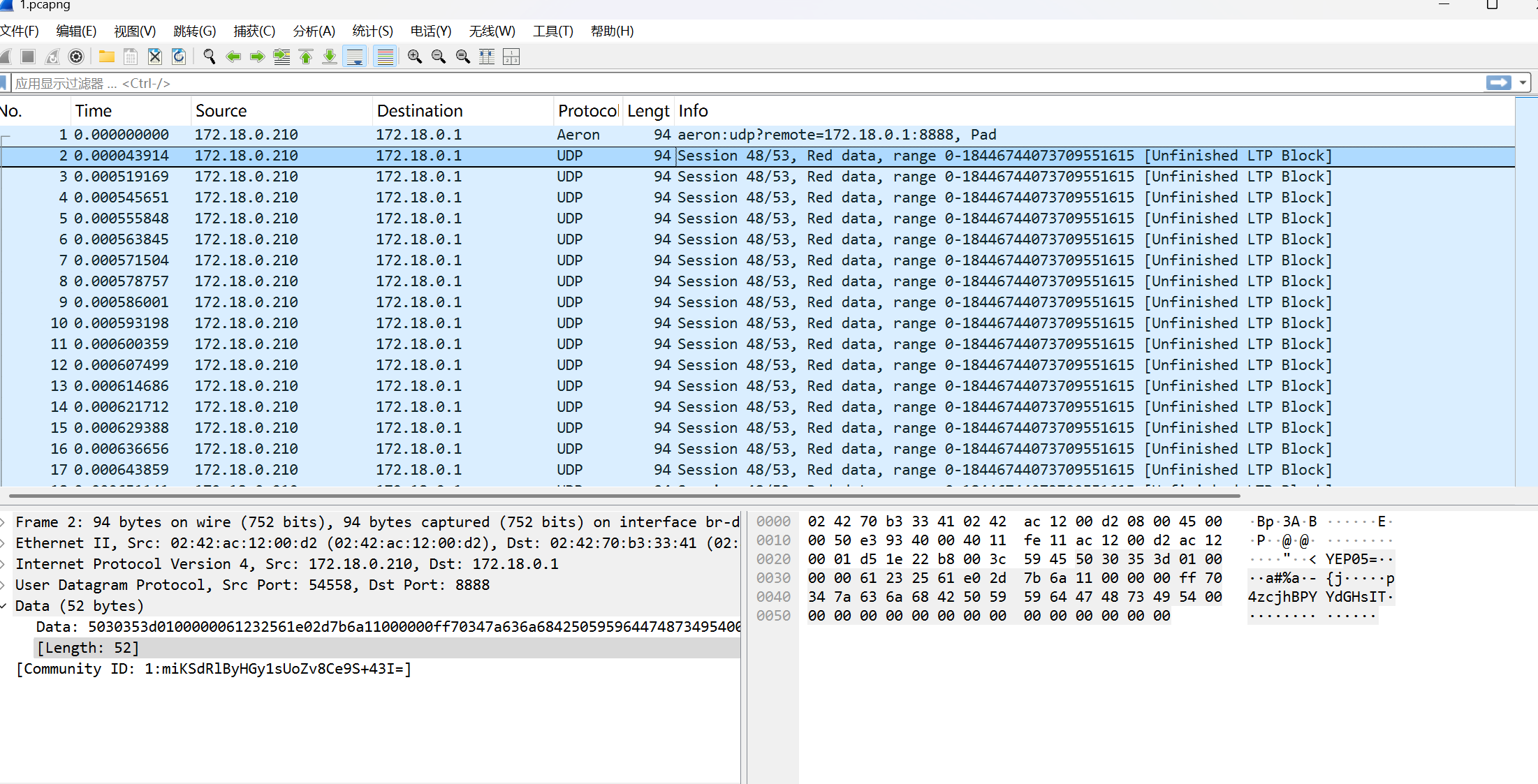
Task: Open the 统计(S) menu
Action: point(372,31)
